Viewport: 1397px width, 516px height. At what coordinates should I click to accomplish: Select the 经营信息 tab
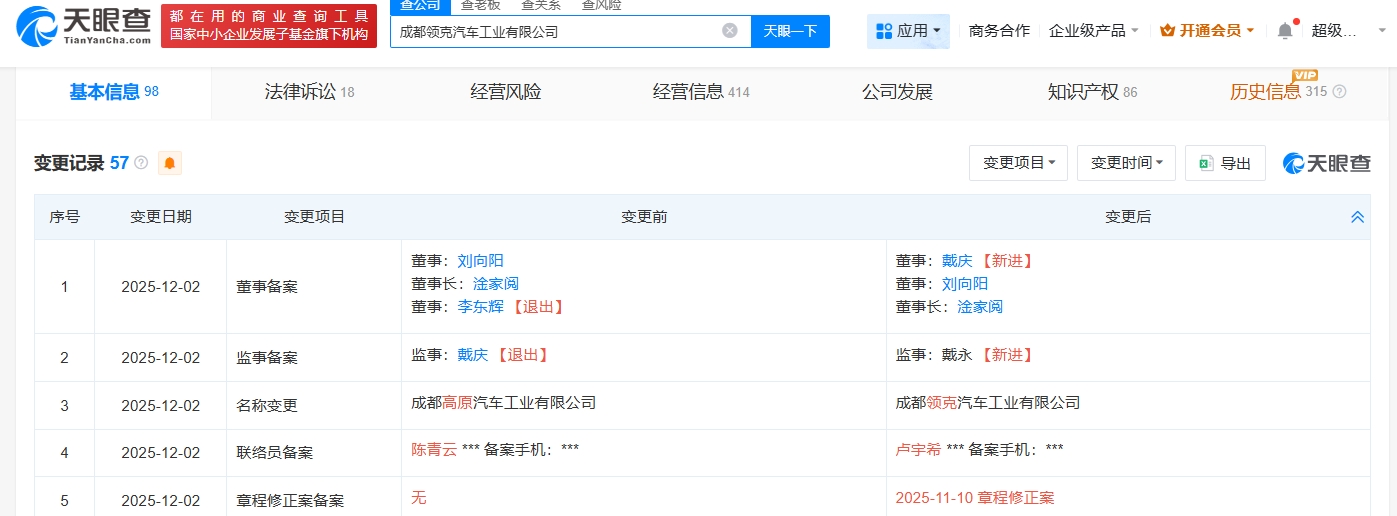[x=700, y=92]
